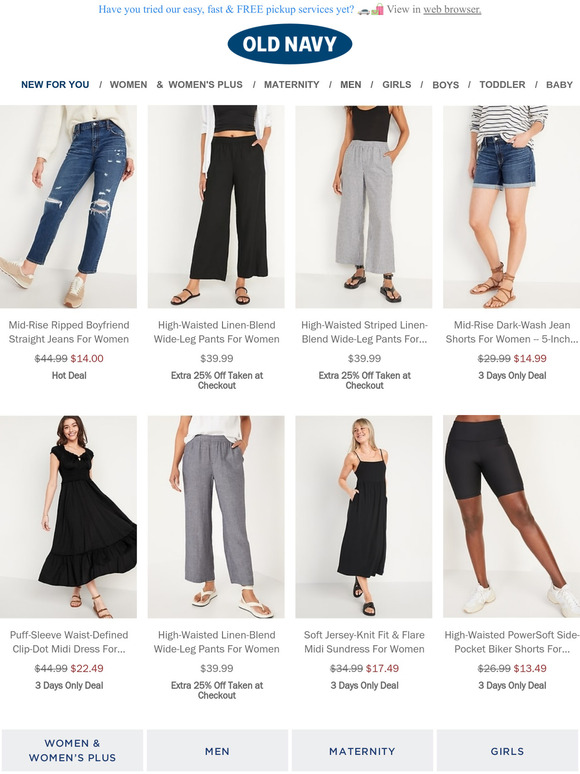This screenshot has width=580, height=774.
Task: Open the bottom MATERNITY button
Action: pyautogui.click(x=362, y=750)
